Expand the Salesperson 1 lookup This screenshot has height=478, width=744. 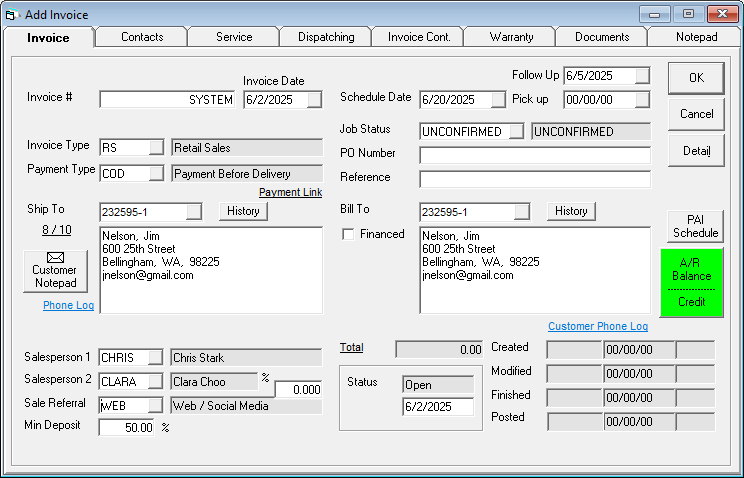coord(155,357)
